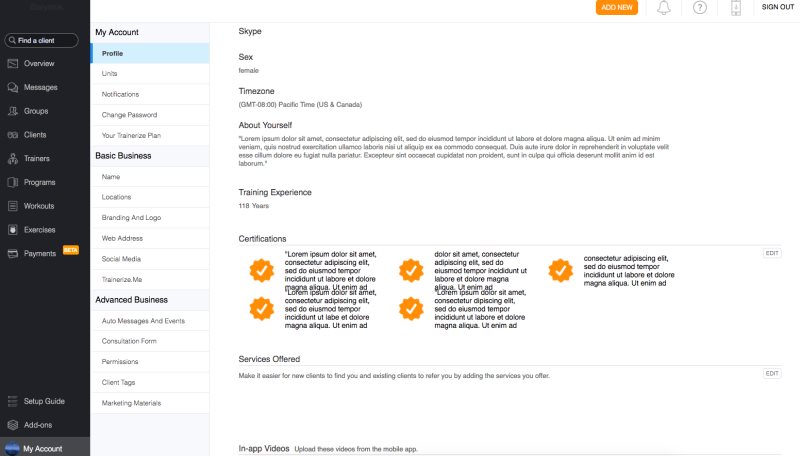
Task: Go to Groups via its sidebar icon
Action: click(13, 111)
